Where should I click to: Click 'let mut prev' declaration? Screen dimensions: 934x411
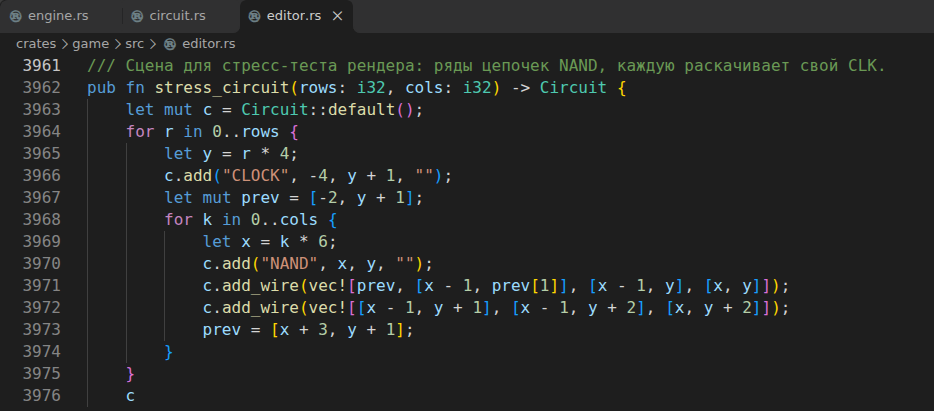[294, 198]
